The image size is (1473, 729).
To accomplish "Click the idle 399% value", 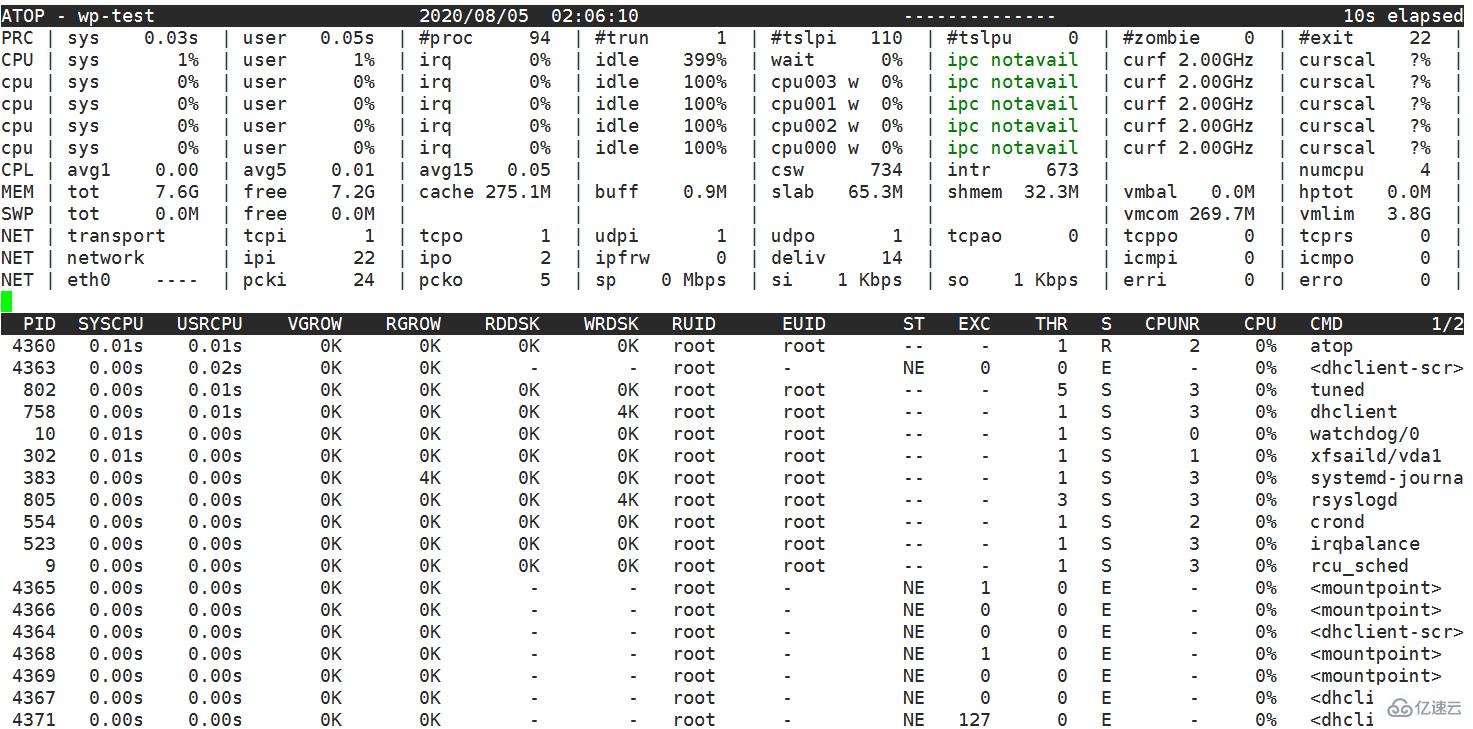I will click(x=705, y=60).
